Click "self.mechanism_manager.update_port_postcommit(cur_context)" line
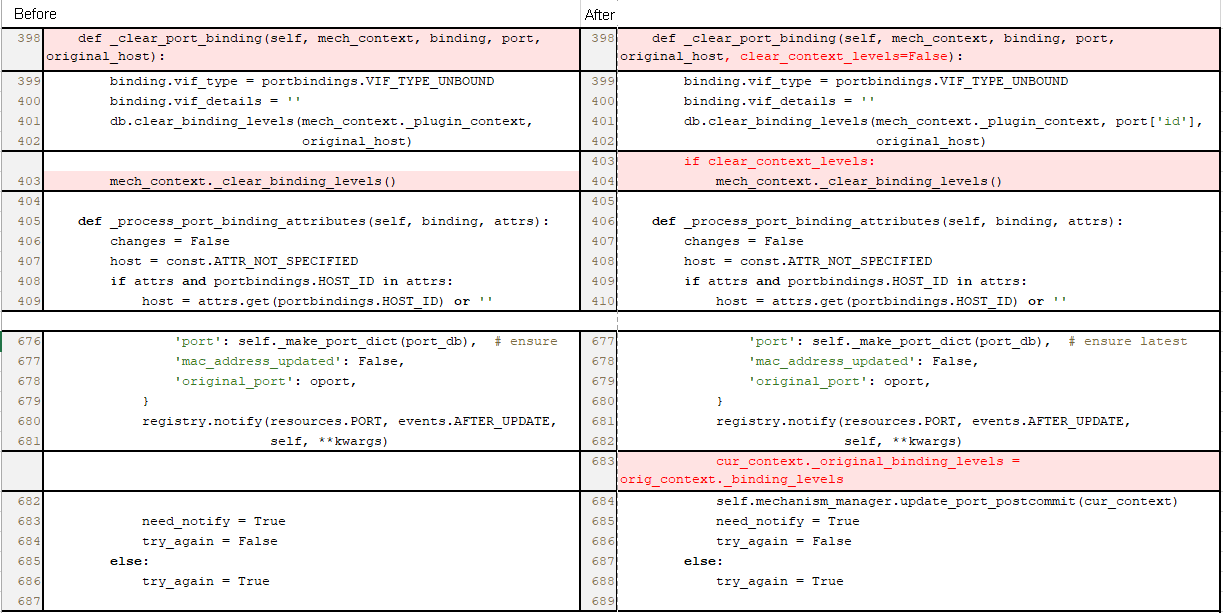1223x613 pixels. [947, 501]
